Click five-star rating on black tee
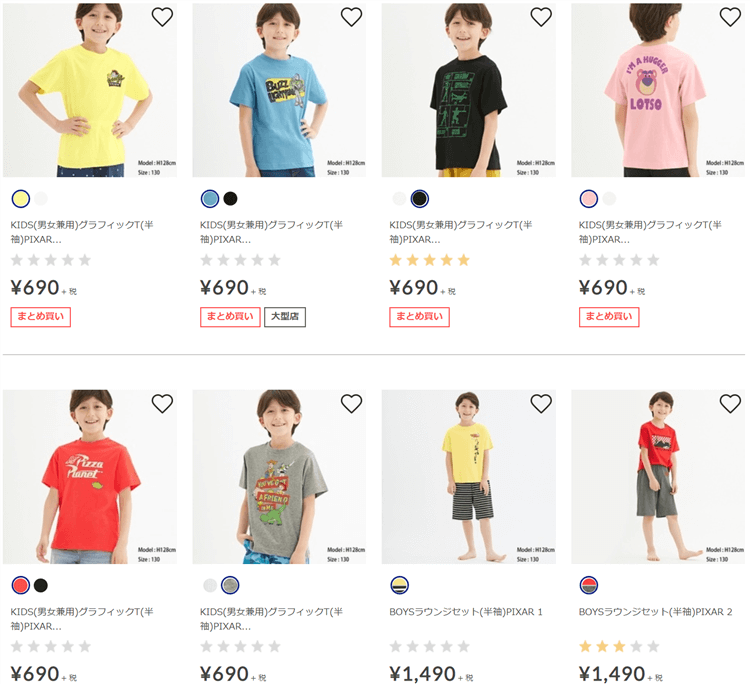750x684 pixels. point(429,260)
